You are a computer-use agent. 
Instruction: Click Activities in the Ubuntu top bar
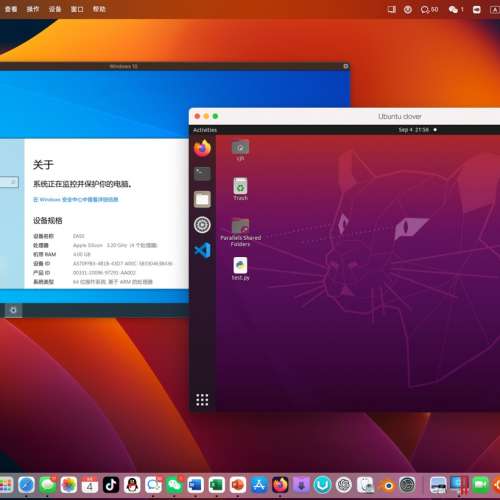coord(205,130)
